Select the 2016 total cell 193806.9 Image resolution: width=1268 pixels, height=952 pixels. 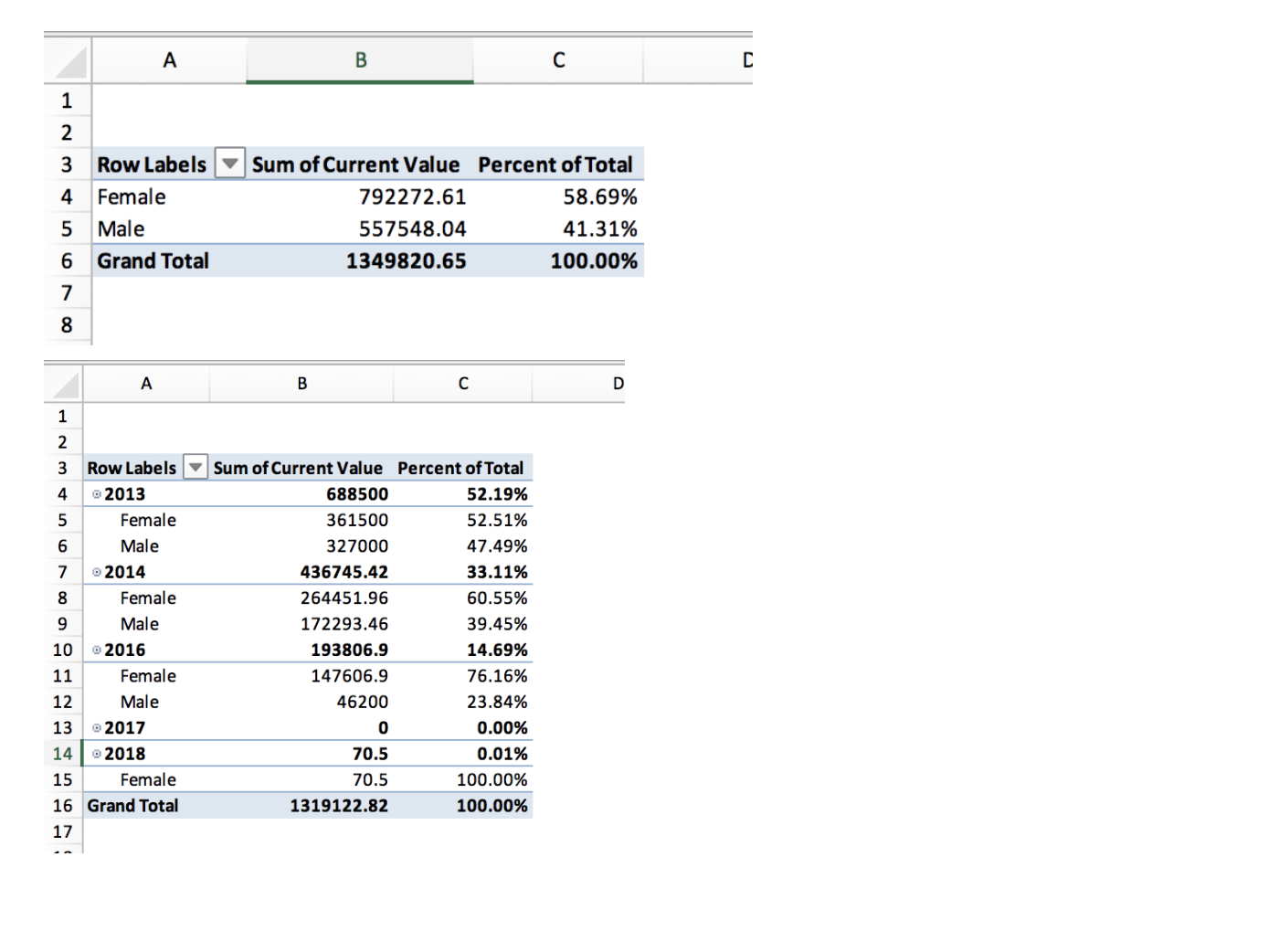(301, 651)
